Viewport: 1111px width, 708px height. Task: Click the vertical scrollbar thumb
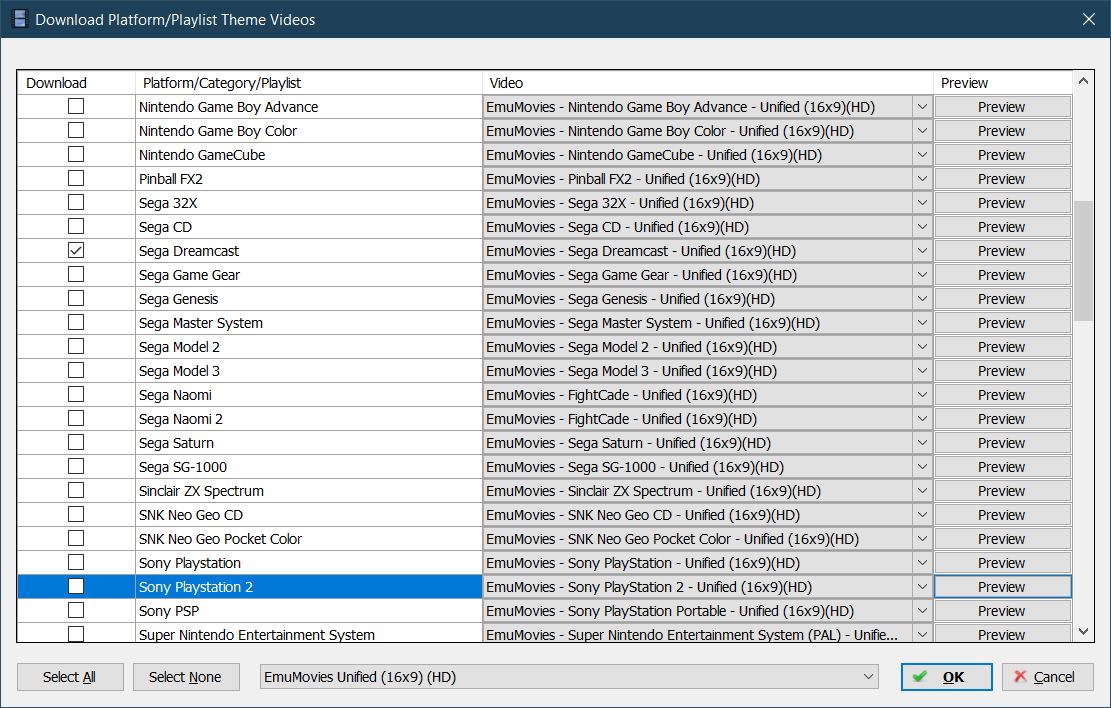click(x=1083, y=261)
